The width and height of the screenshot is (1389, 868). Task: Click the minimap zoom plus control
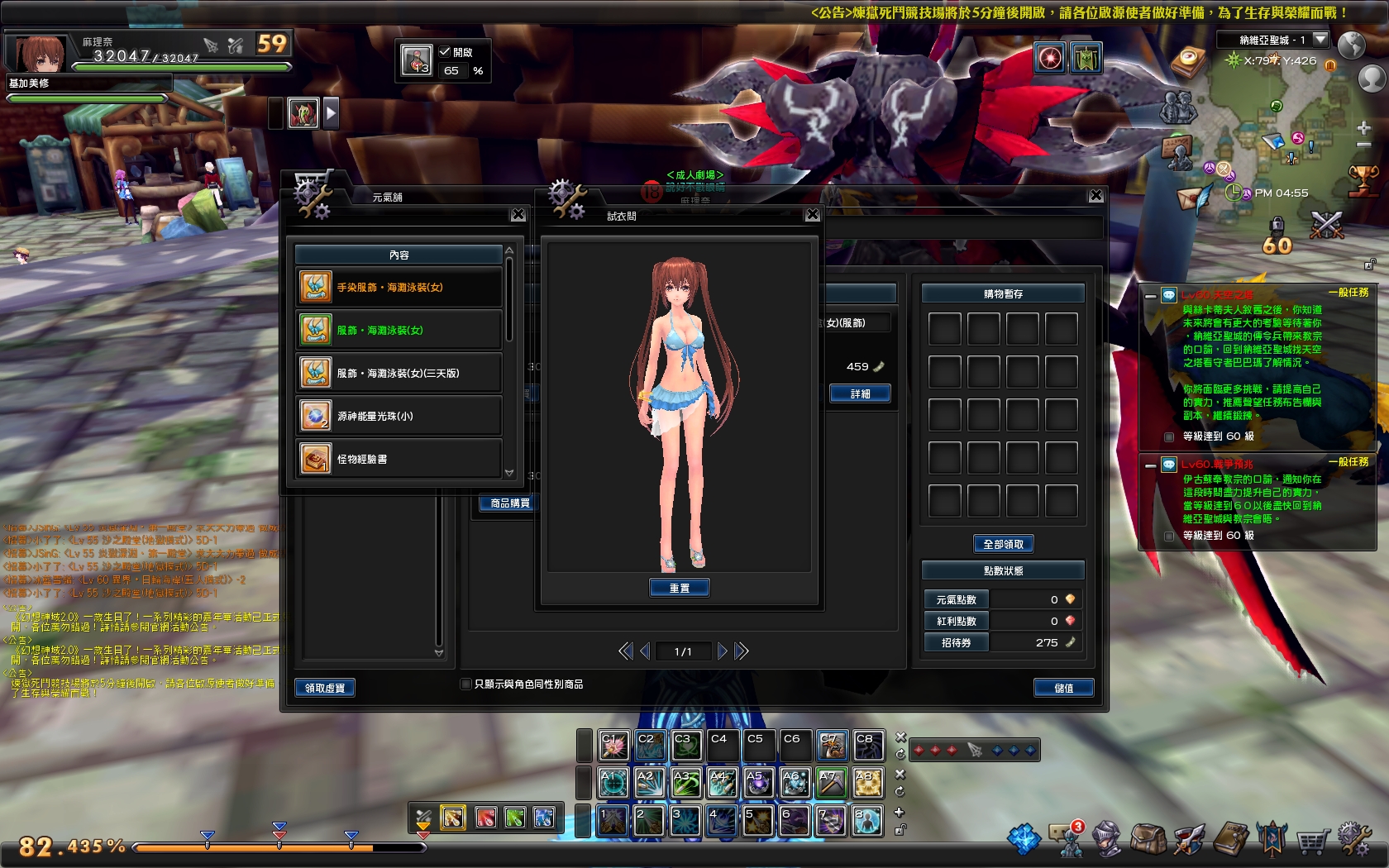point(1363,129)
